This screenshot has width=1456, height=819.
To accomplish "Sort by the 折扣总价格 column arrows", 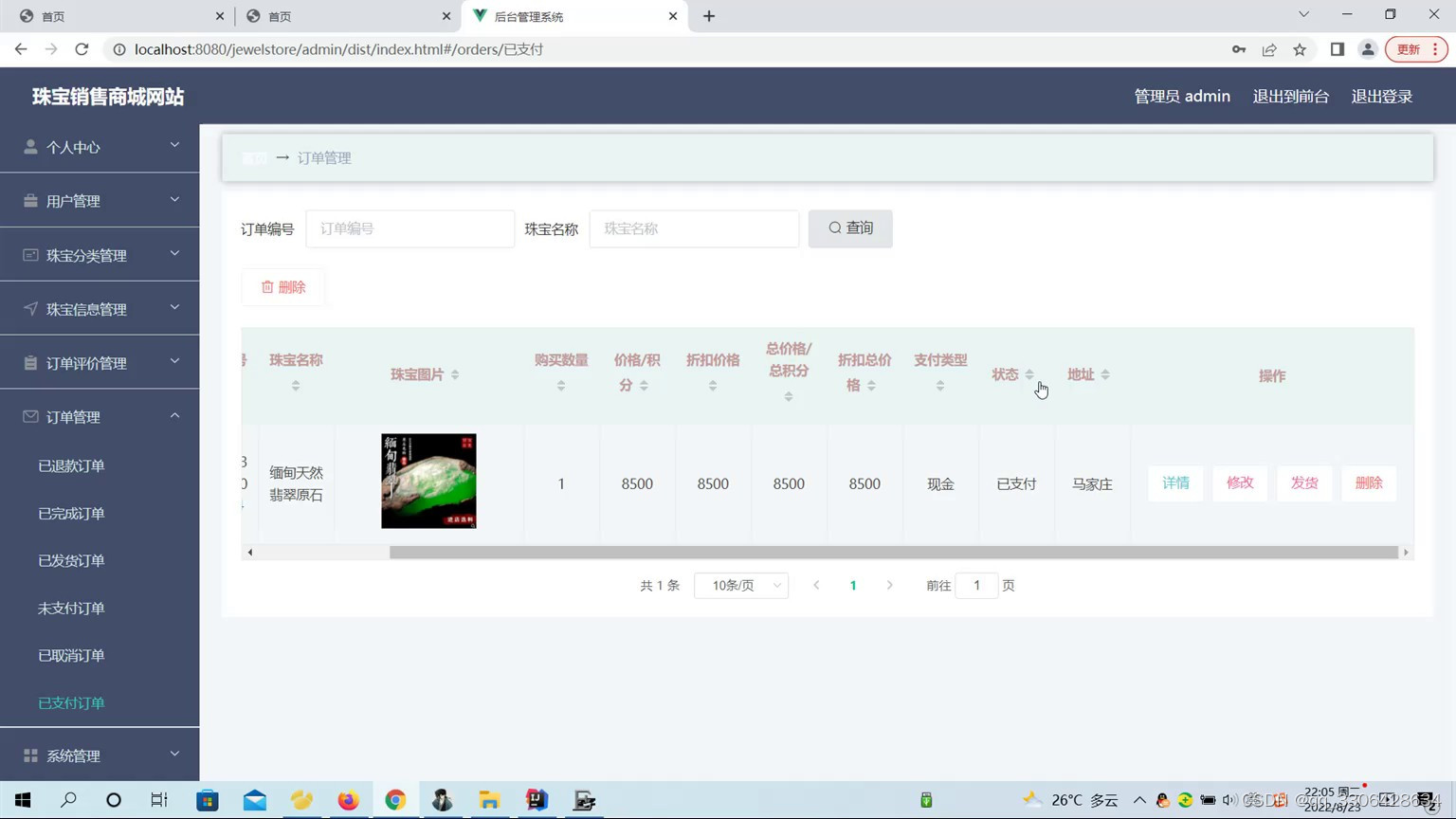I will (x=871, y=385).
